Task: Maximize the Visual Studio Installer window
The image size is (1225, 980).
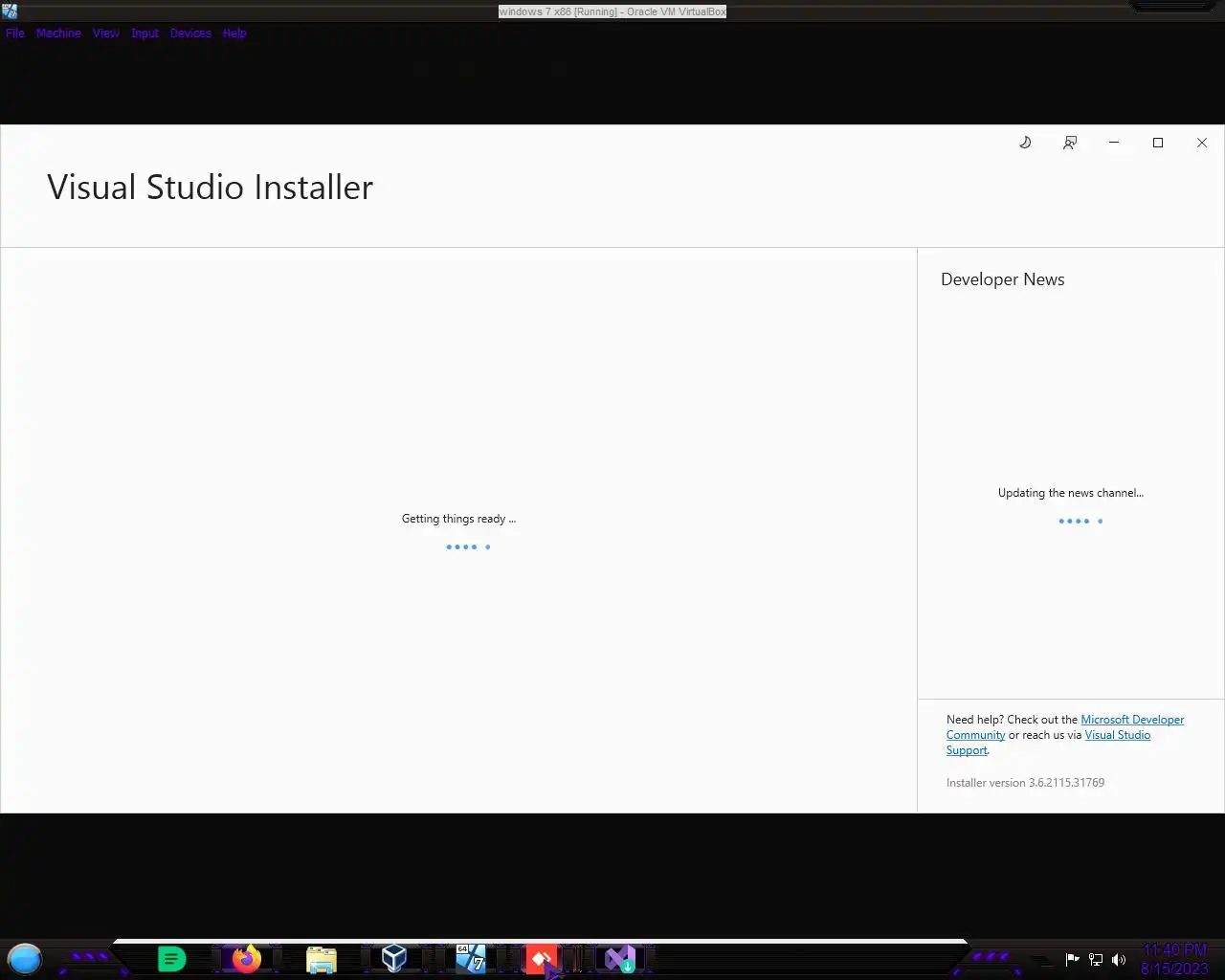Action: [1158, 143]
